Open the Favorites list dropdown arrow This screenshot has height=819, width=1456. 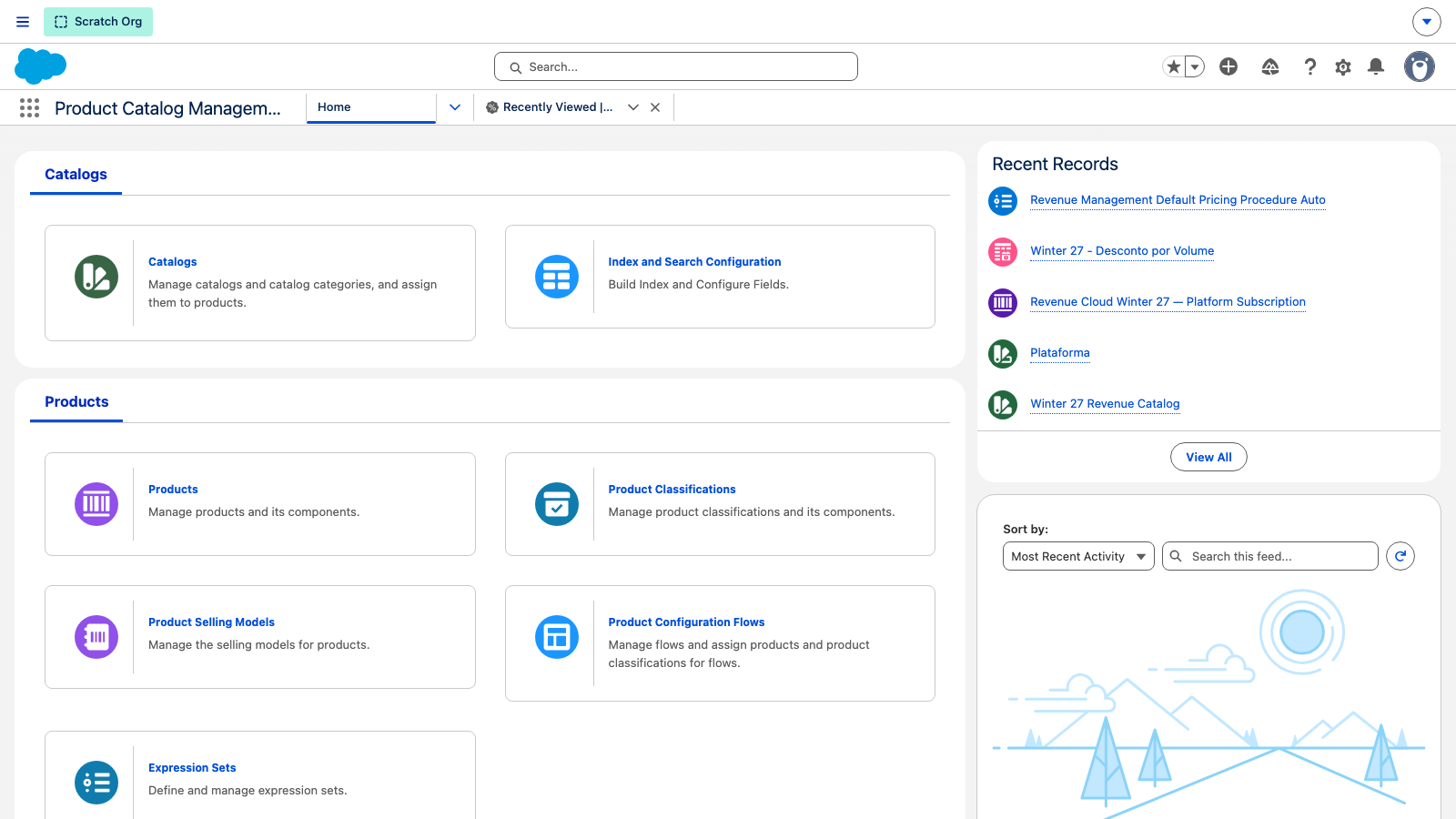pyautogui.click(x=1195, y=66)
